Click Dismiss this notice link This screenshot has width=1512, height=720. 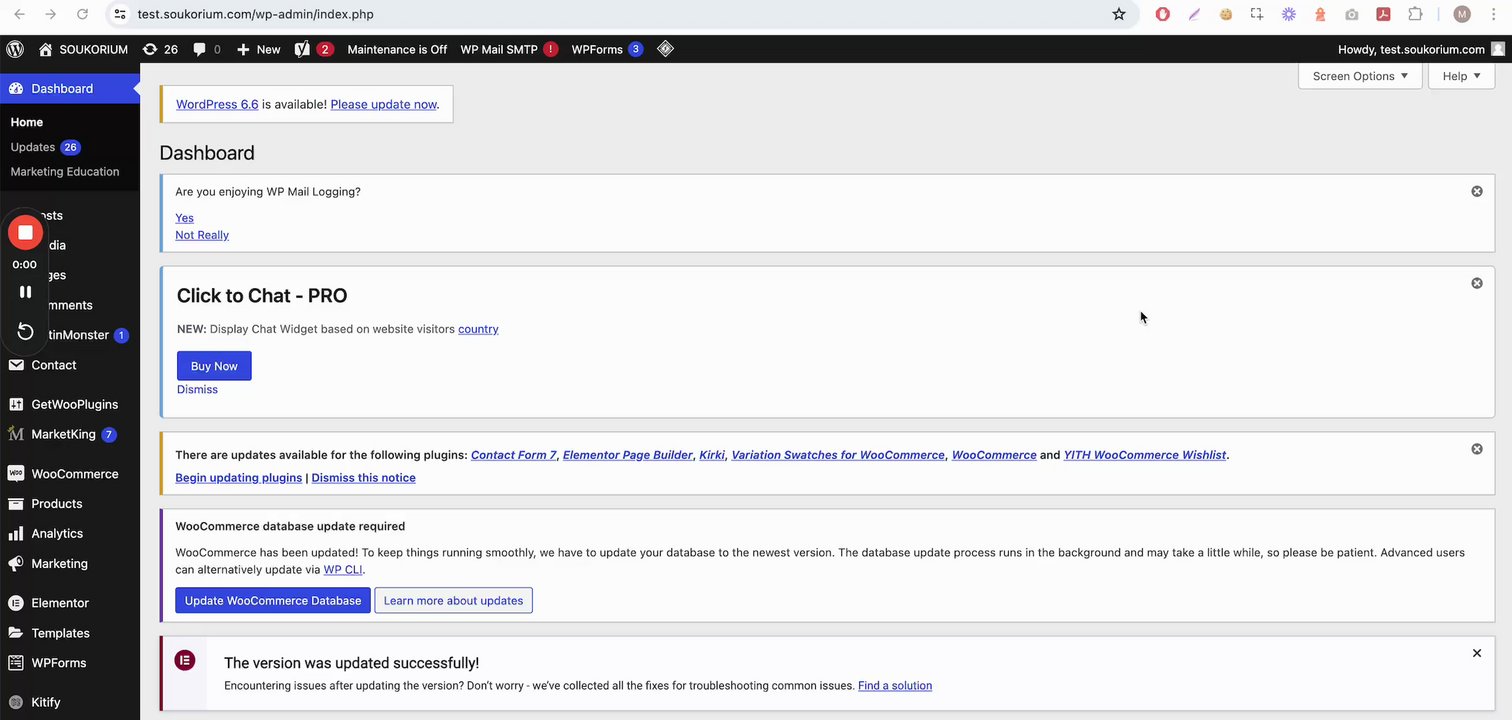[363, 478]
